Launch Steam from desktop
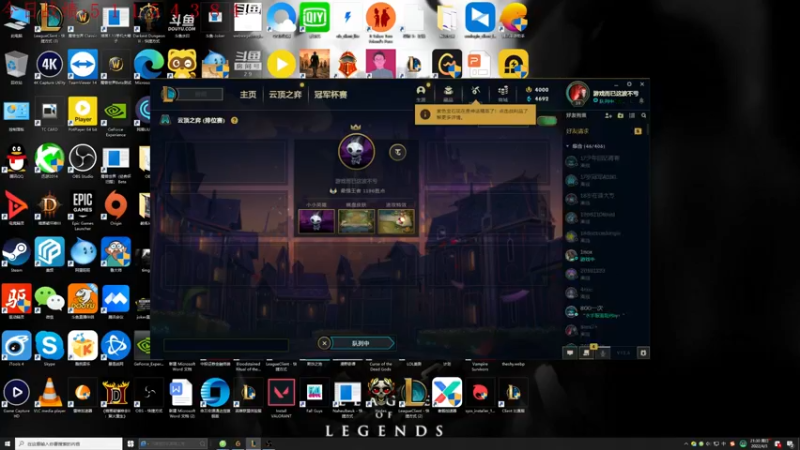Viewport: 800px width, 450px height. [x=16, y=255]
